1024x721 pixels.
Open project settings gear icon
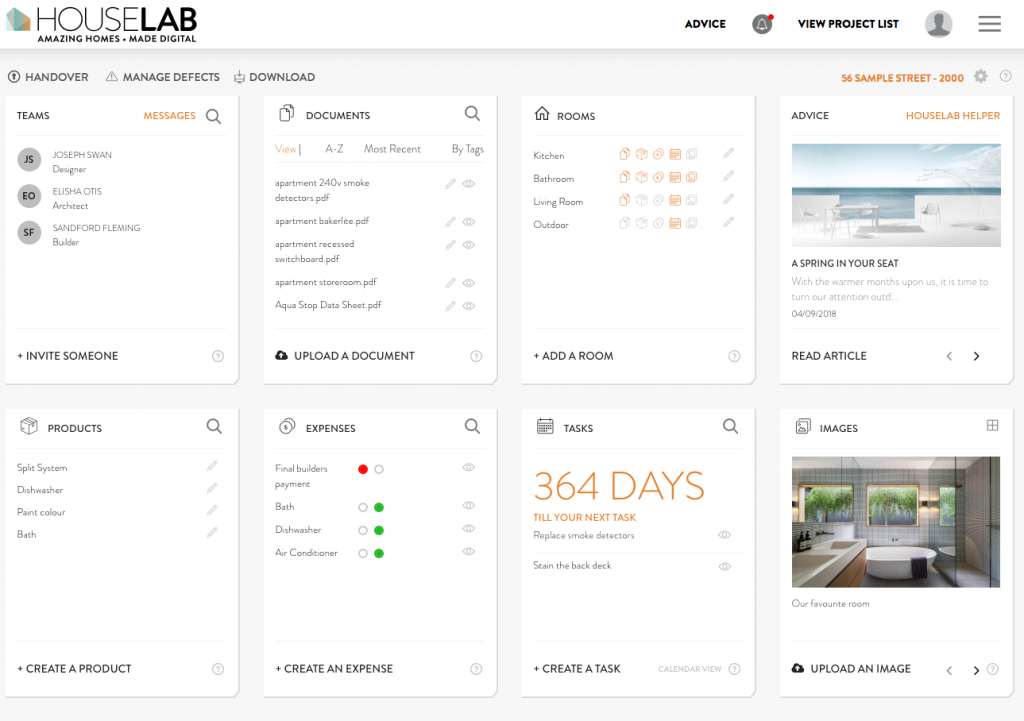980,76
